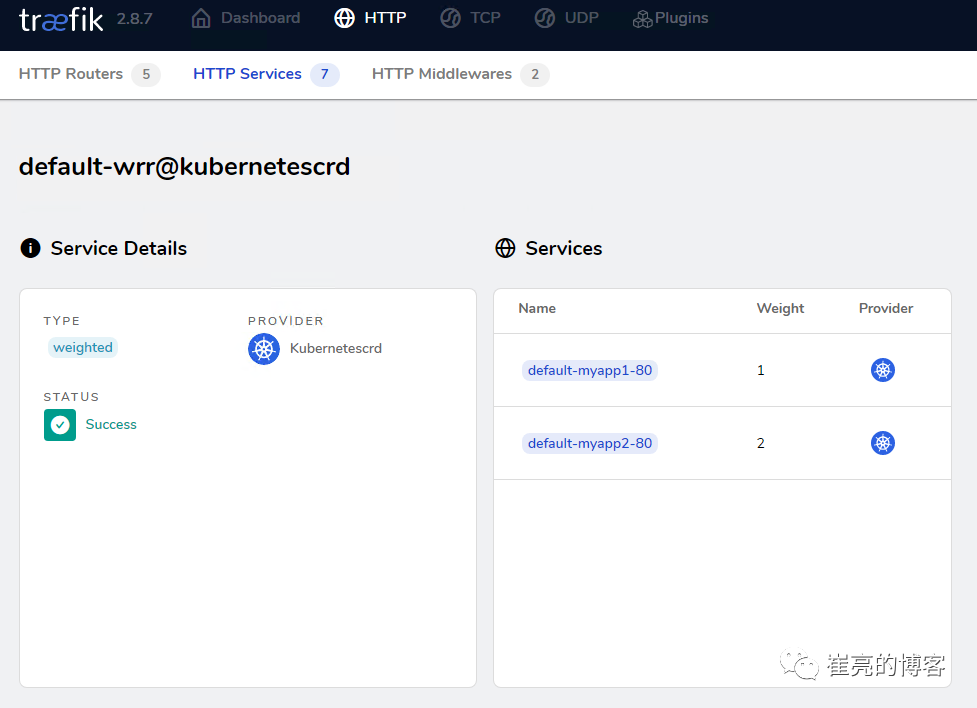The width and height of the screenshot is (977, 708).
Task: Click provider icon for default-myapp2-80 row
Action: point(883,443)
